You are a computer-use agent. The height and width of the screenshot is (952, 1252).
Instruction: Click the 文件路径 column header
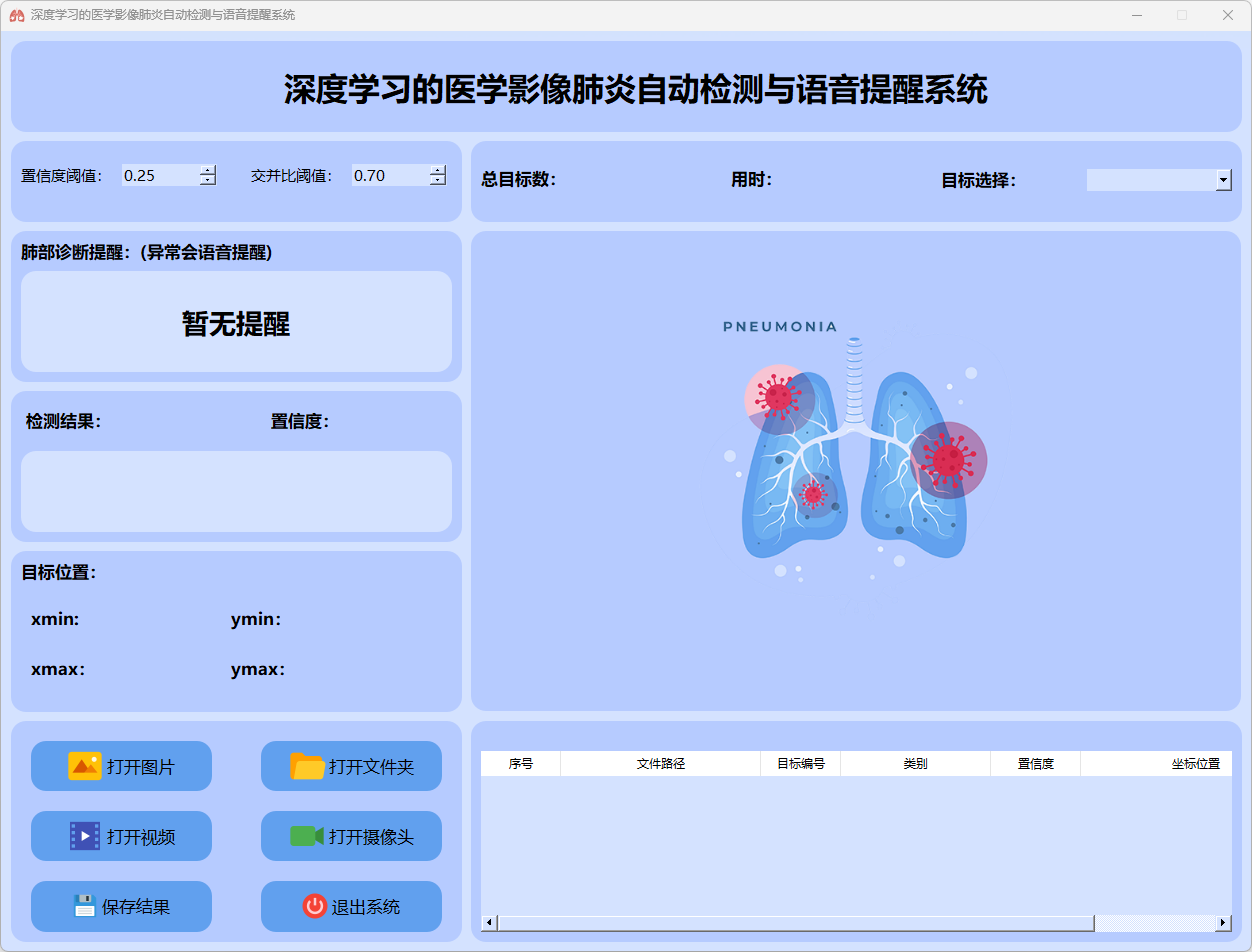(x=660, y=764)
